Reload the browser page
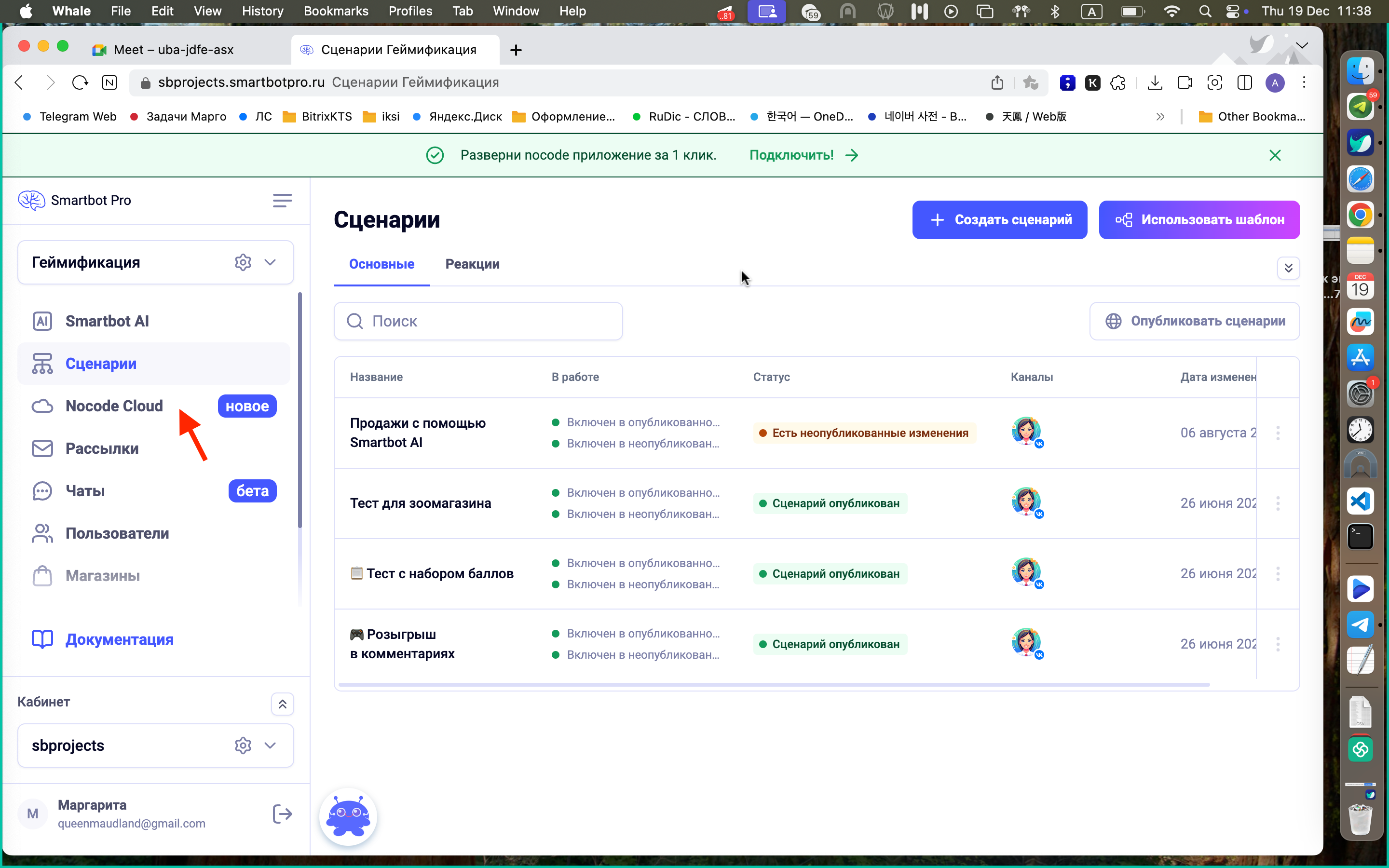 (80, 82)
